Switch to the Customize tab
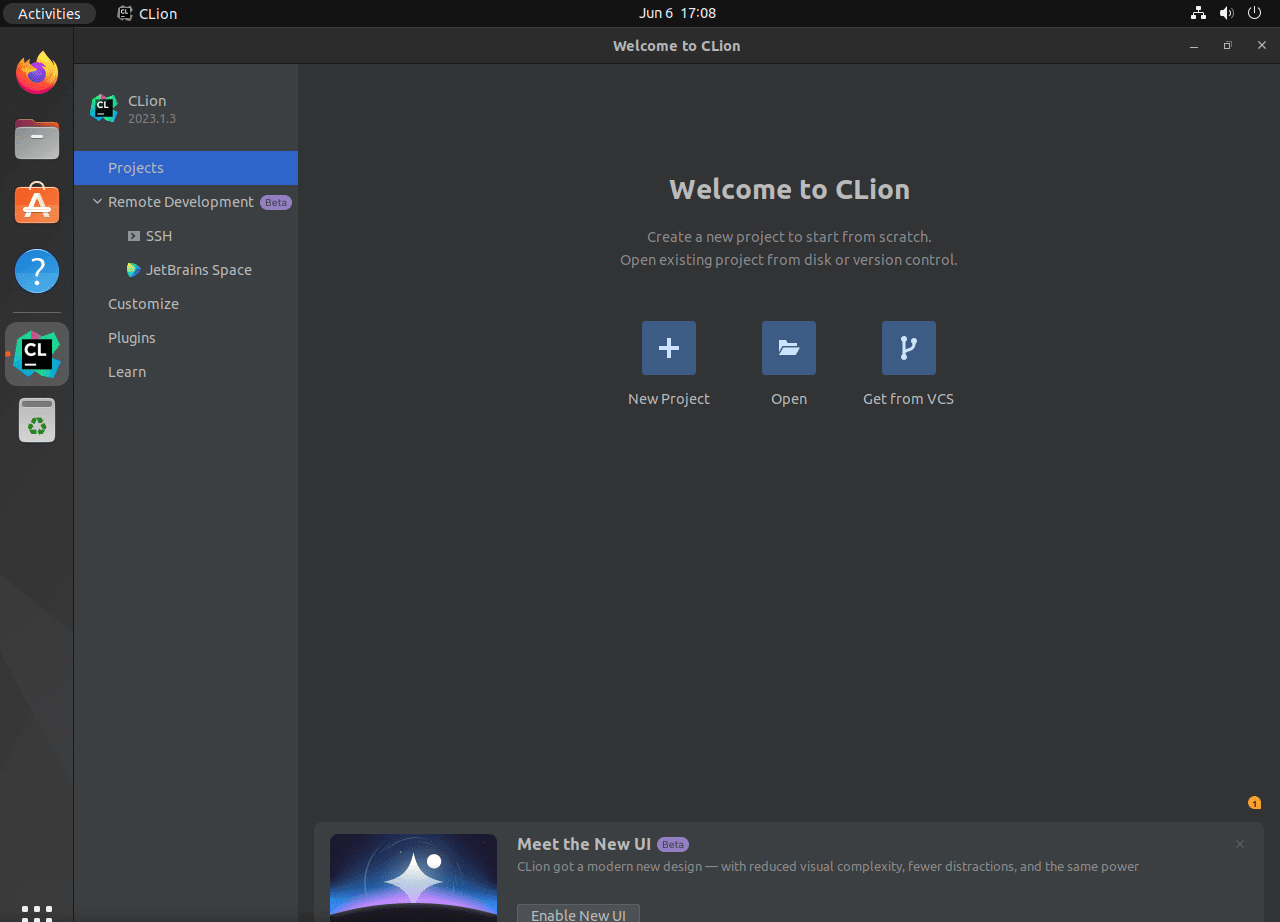This screenshot has height=922, width=1280. 143,303
